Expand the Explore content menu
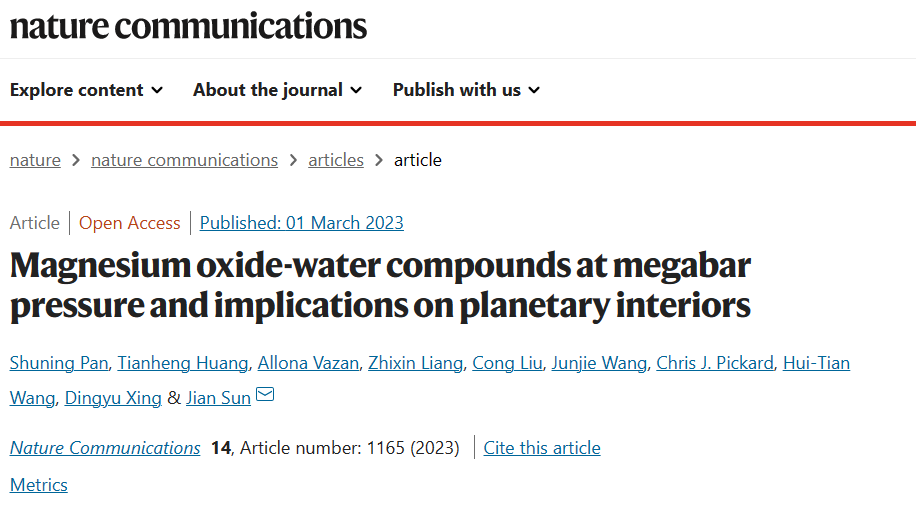The image size is (916, 526). click(86, 90)
